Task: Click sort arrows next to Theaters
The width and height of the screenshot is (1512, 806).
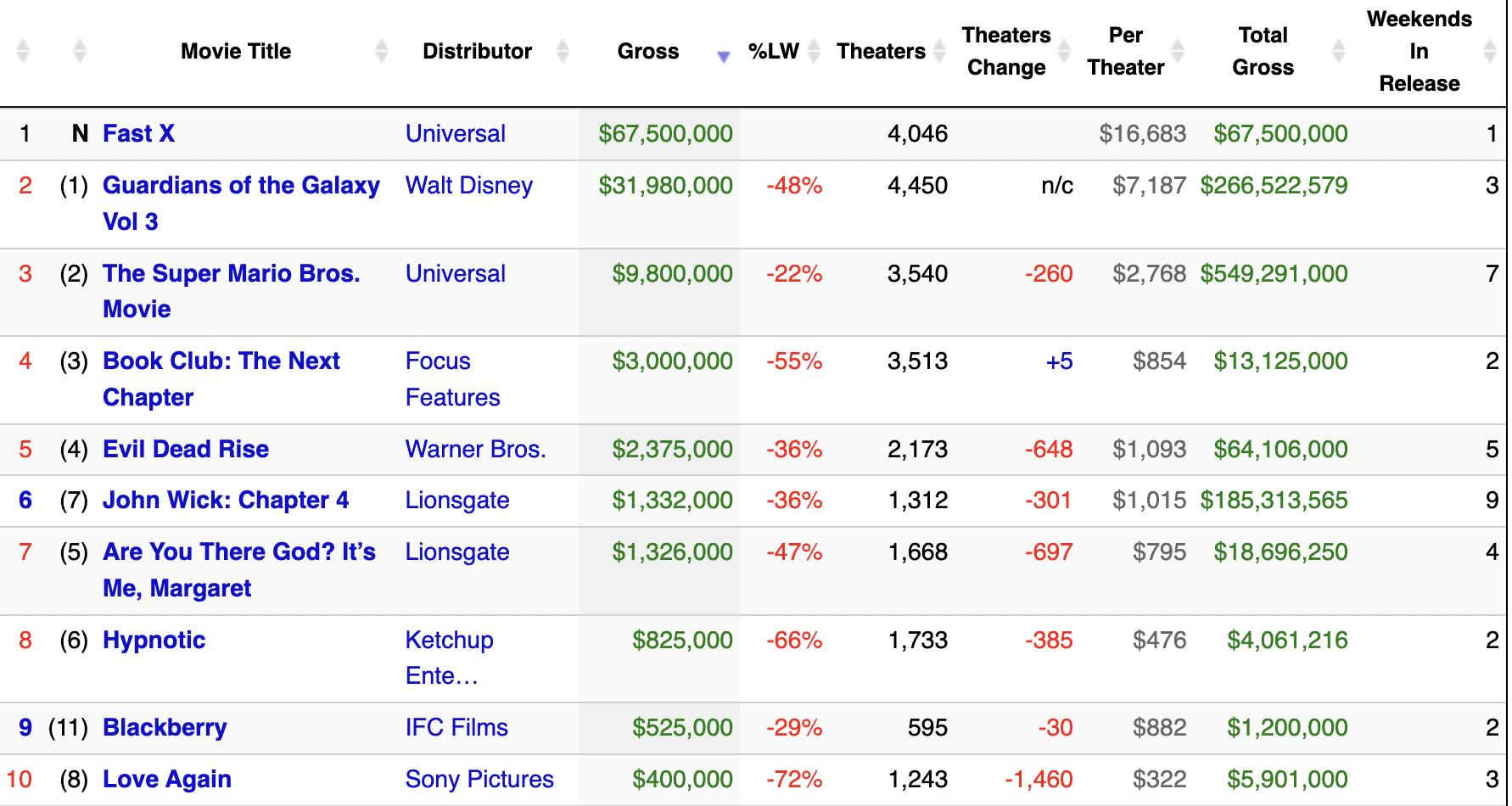Action: (939, 52)
